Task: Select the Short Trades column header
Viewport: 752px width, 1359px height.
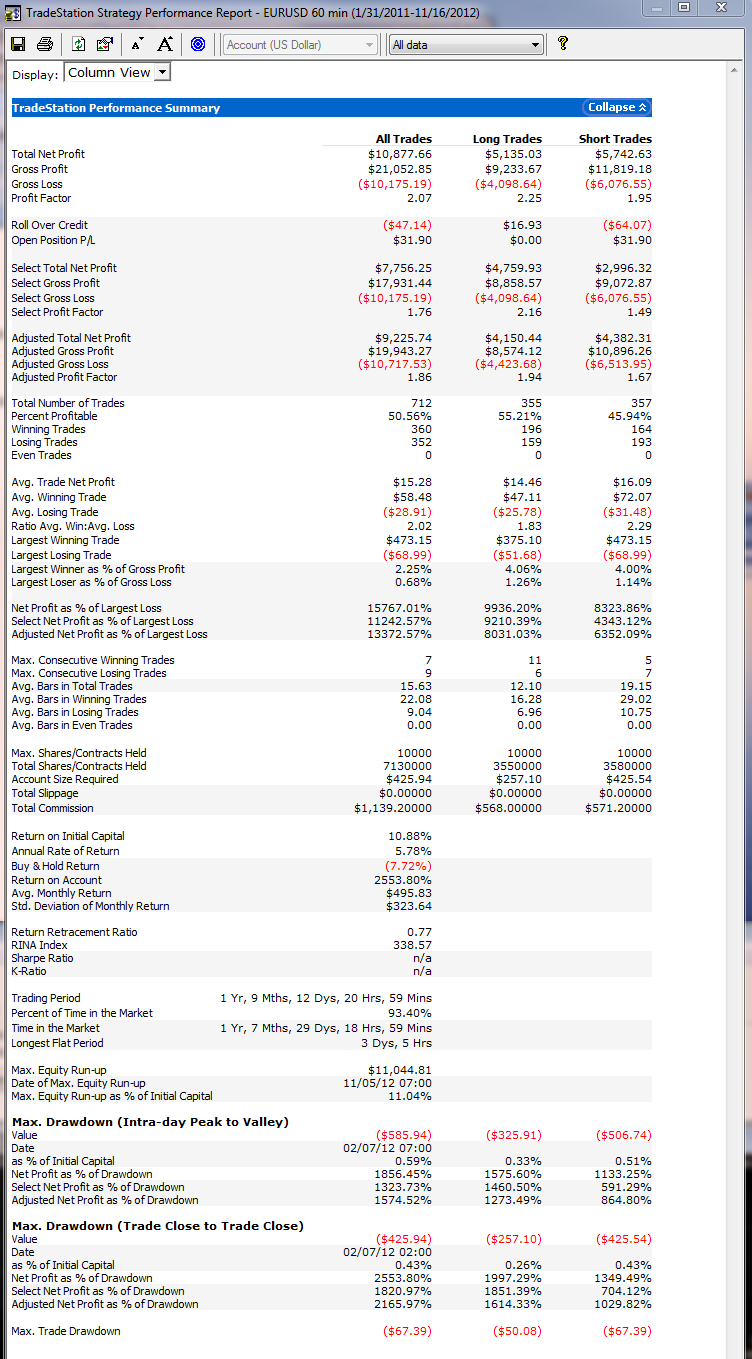Action: click(615, 139)
